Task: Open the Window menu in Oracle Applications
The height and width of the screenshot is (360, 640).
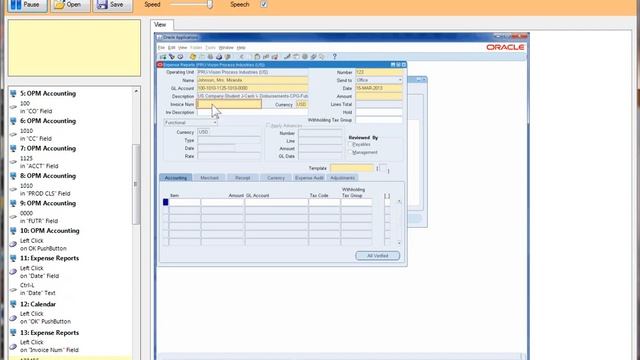Action: click(226, 48)
